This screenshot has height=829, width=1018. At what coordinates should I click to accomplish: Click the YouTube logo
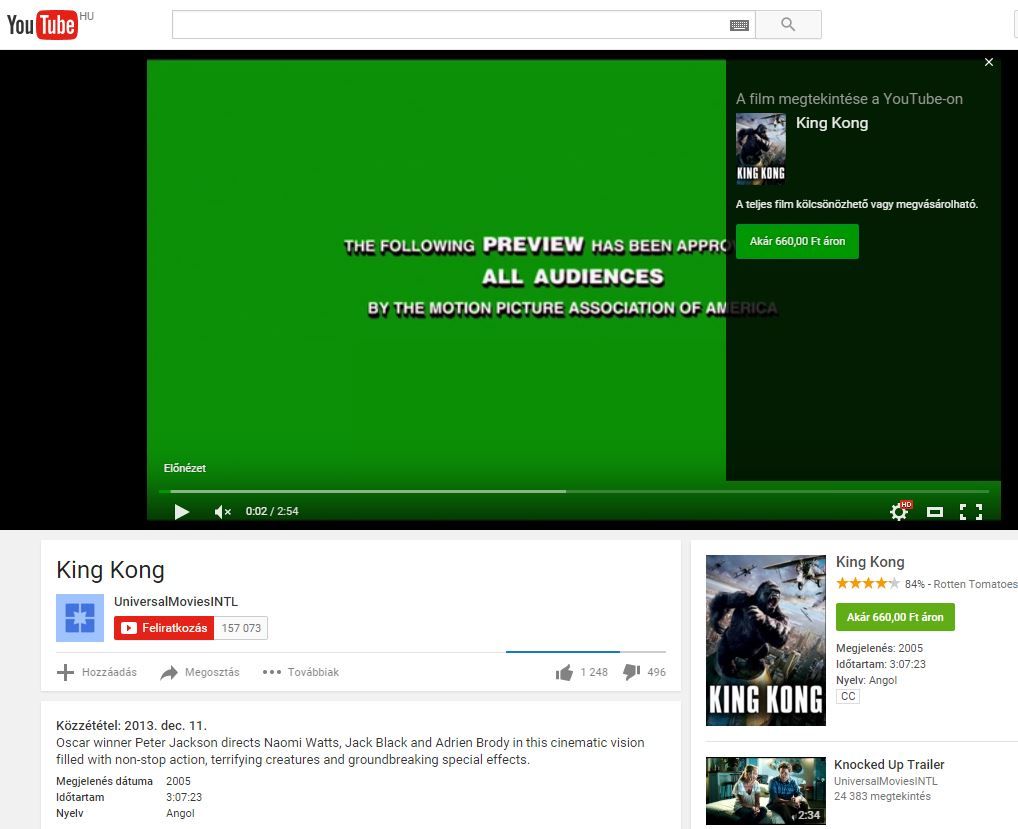point(42,25)
